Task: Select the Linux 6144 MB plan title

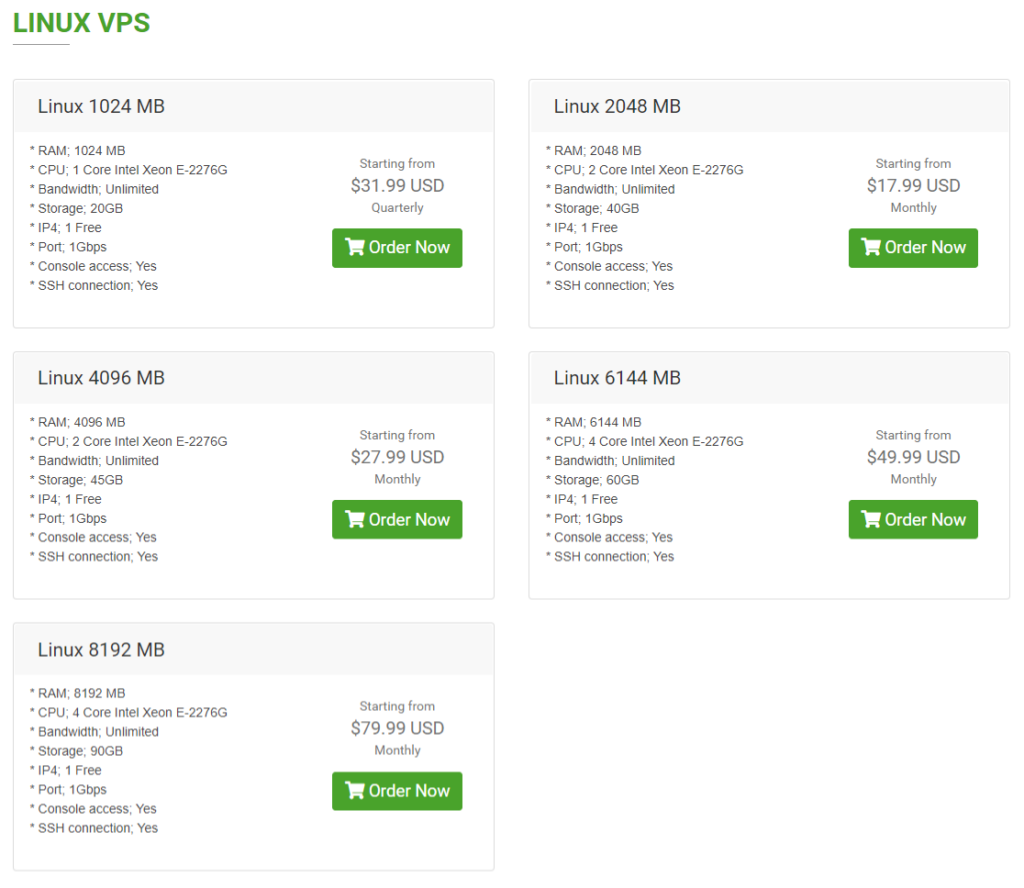Action: click(x=616, y=378)
